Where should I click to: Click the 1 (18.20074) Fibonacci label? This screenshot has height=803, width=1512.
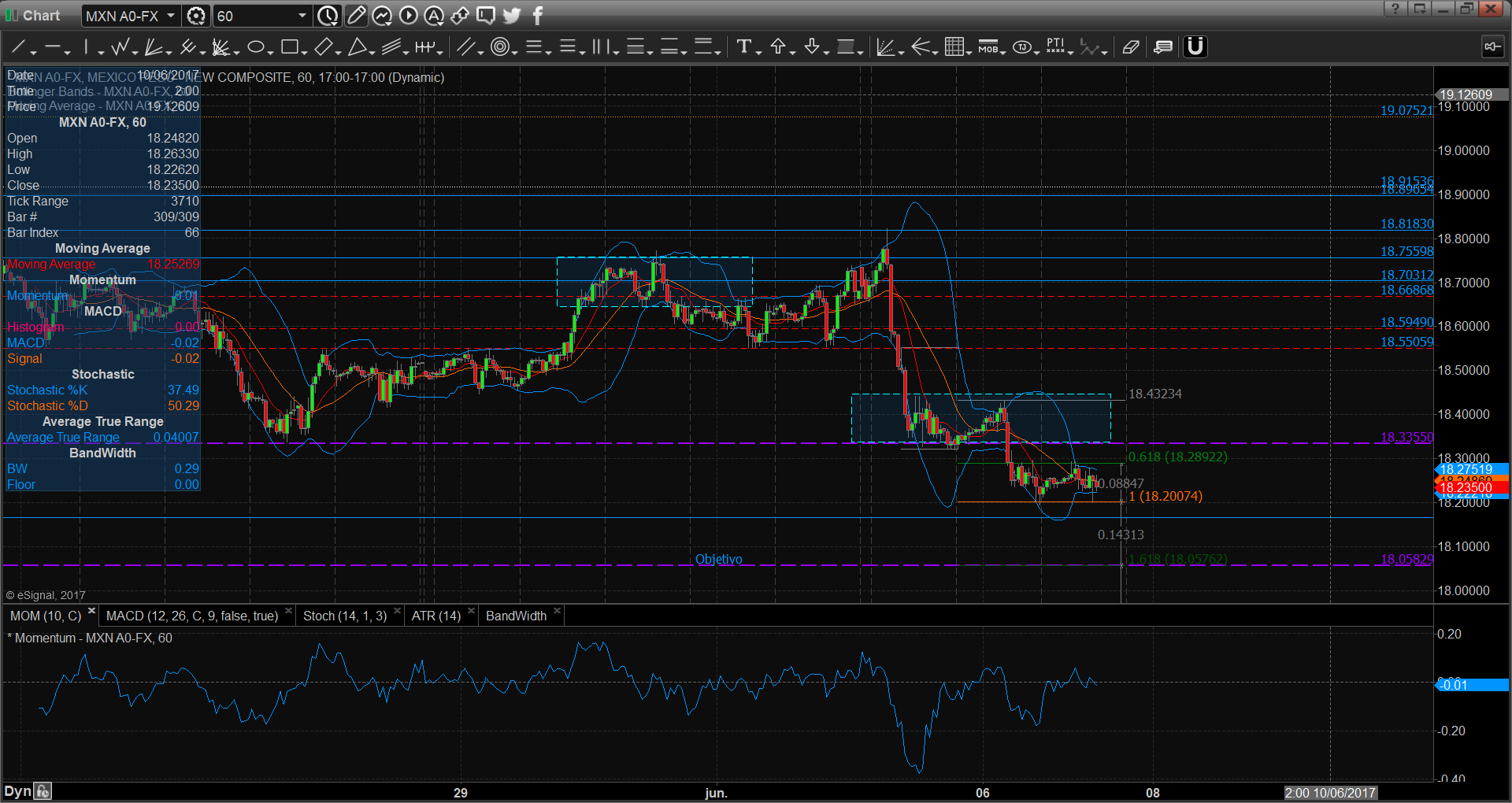click(1165, 496)
